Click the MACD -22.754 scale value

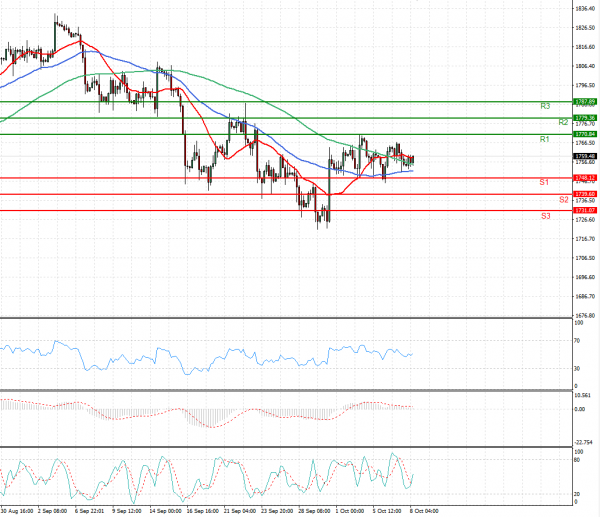pos(583,443)
